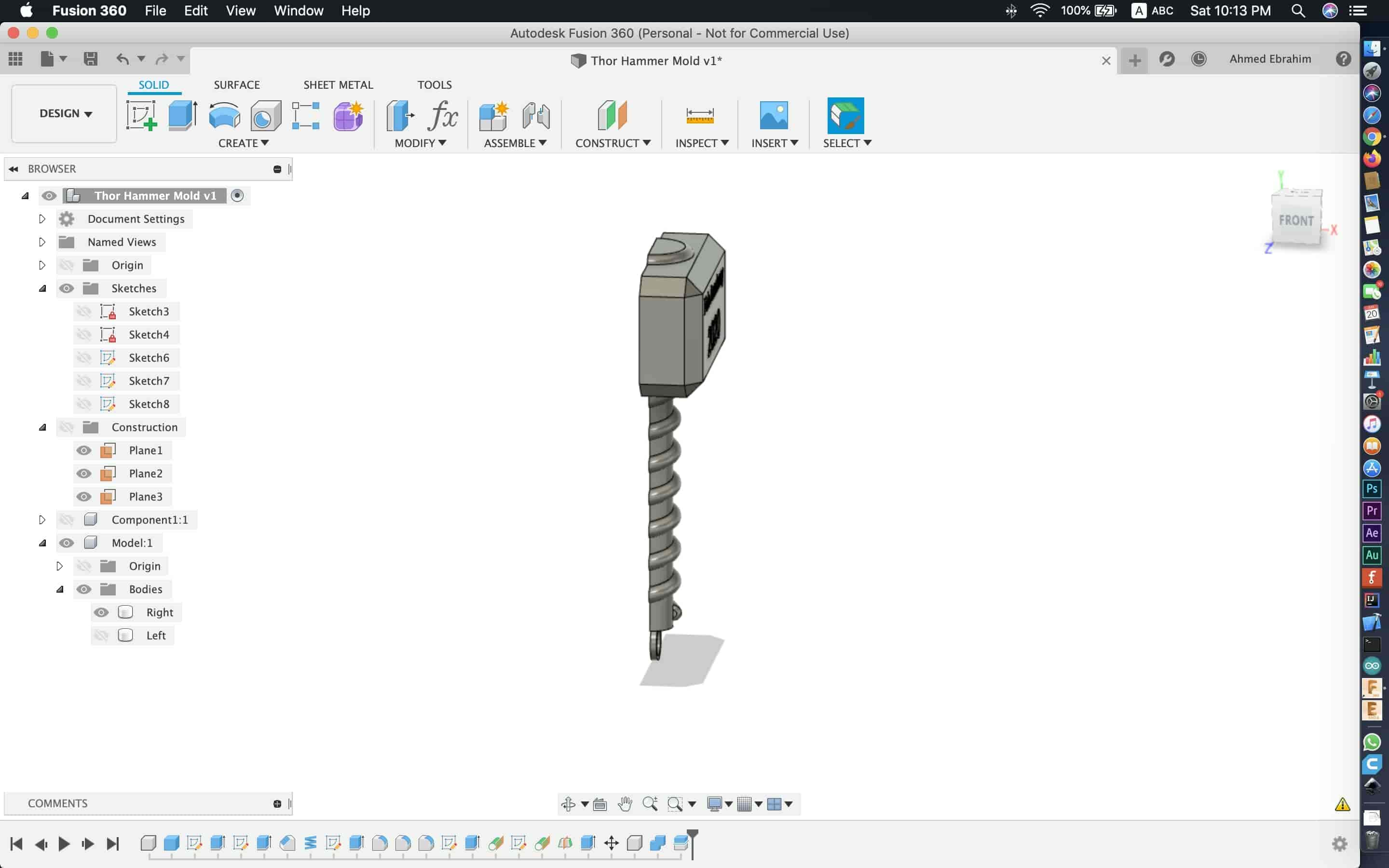Expand Named Views node
The image size is (1389, 868).
click(x=42, y=242)
